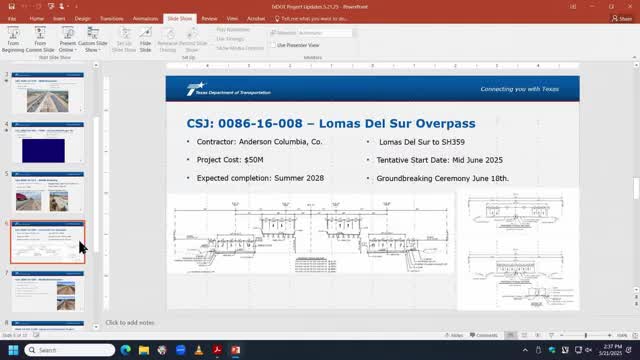The width and height of the screenshot is (640, 360).
Task: Open Ribbon Display Options icon
Action: 573,7
